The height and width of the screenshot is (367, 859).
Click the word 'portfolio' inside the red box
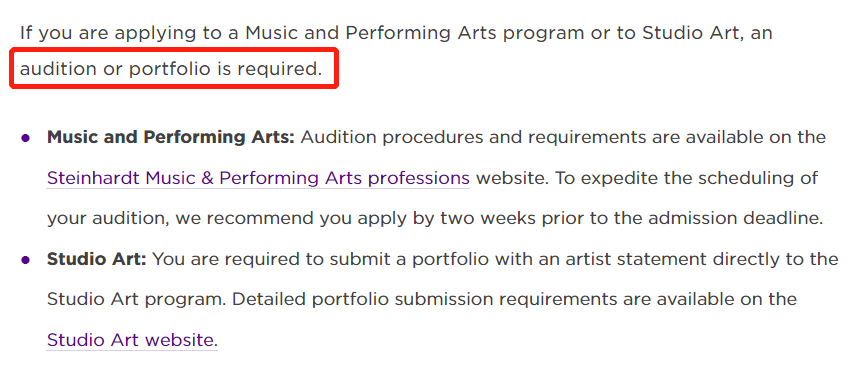169,69
